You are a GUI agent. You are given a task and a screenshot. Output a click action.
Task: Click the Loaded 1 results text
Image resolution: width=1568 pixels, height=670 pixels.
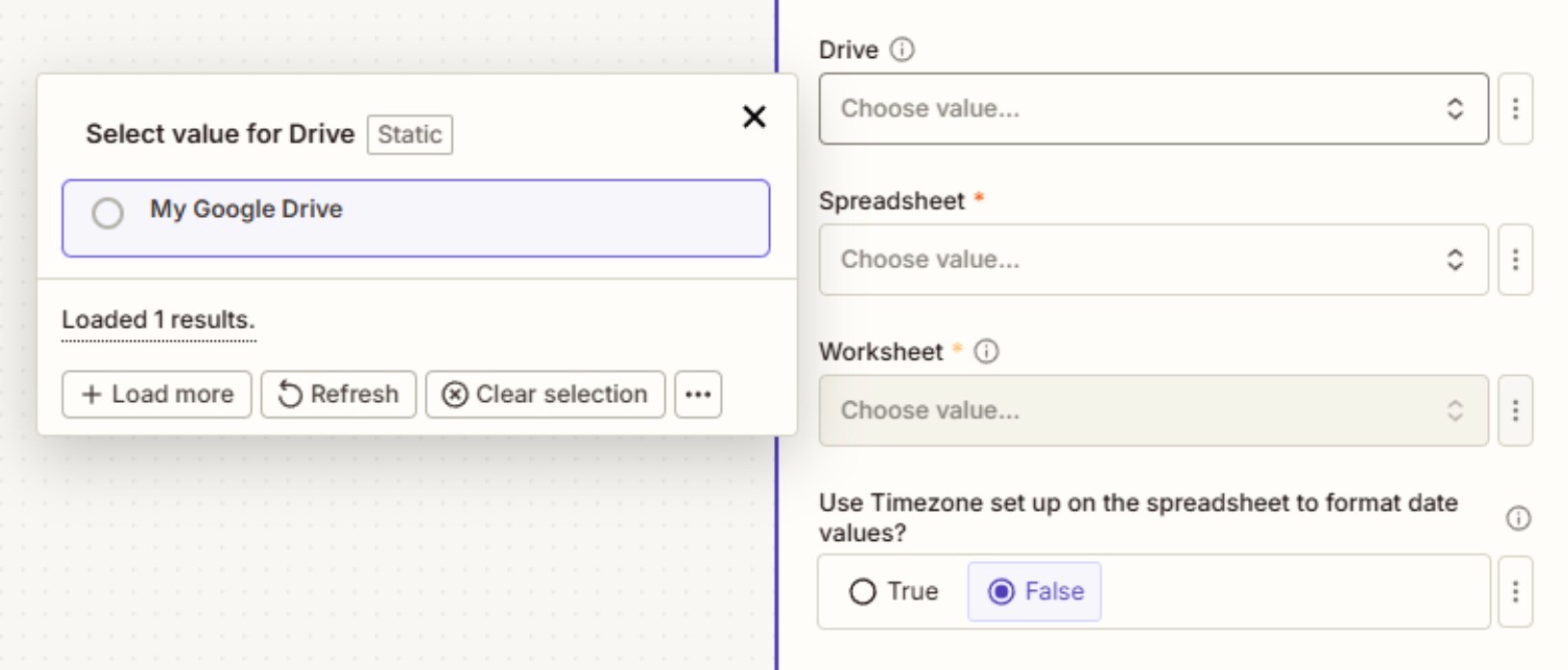pos(158,320)
